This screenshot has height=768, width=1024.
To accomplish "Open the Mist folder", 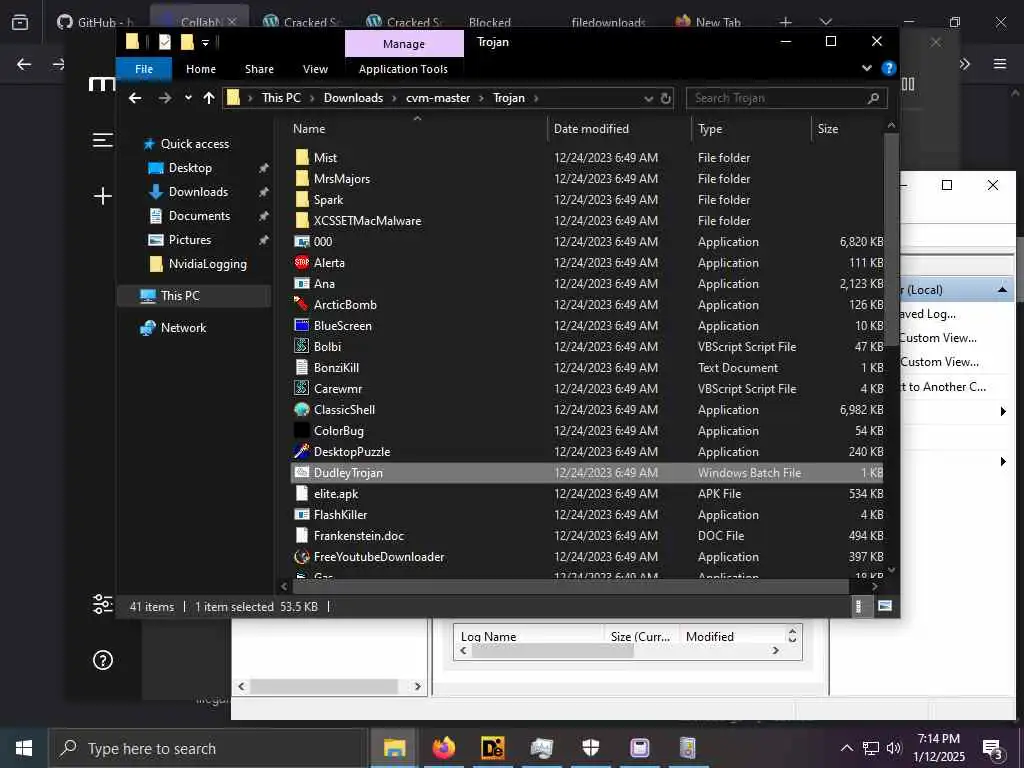I will (325, 157).
